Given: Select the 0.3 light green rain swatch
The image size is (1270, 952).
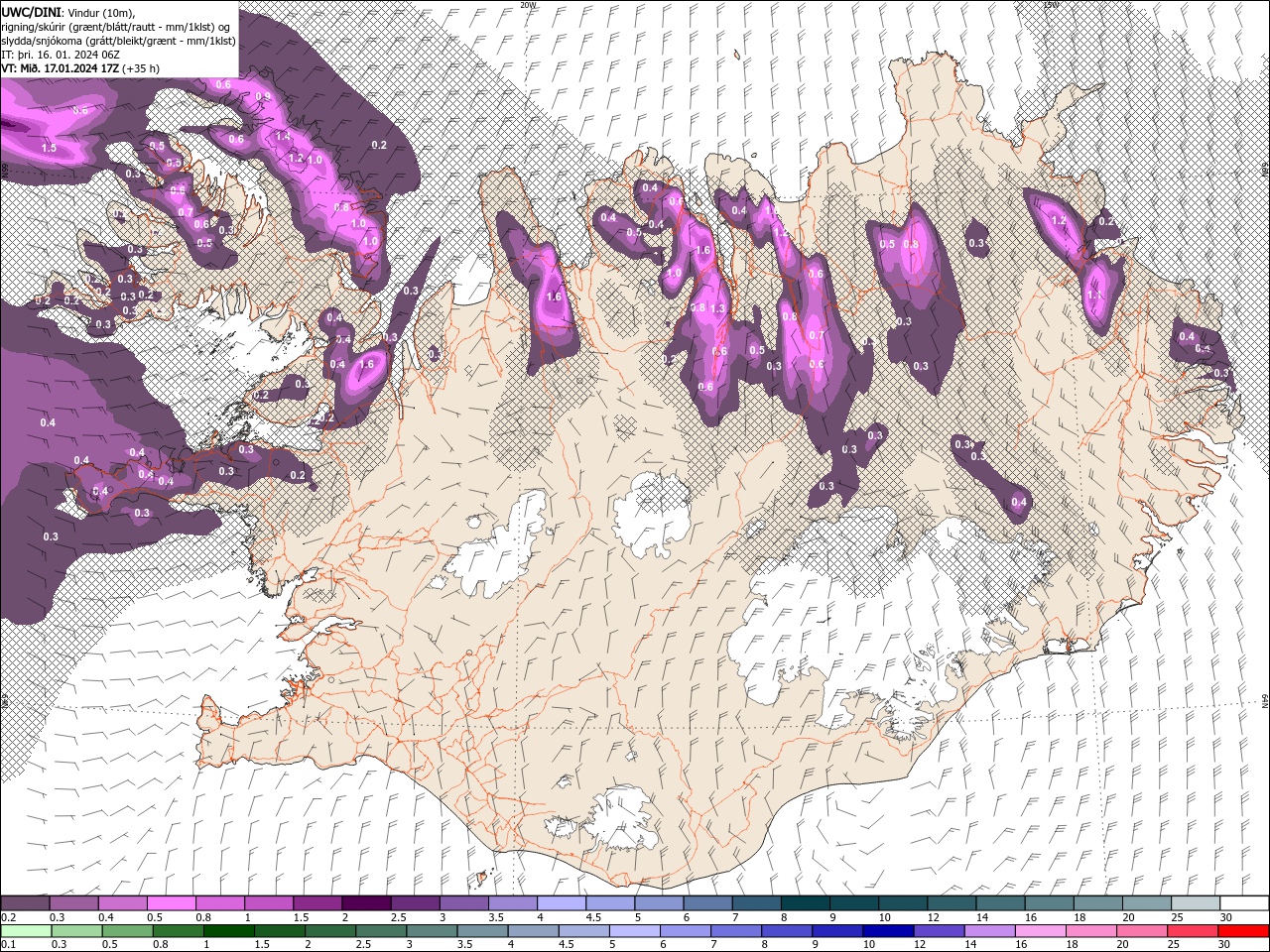Looking at the screenshot, I should click(76, 931).
